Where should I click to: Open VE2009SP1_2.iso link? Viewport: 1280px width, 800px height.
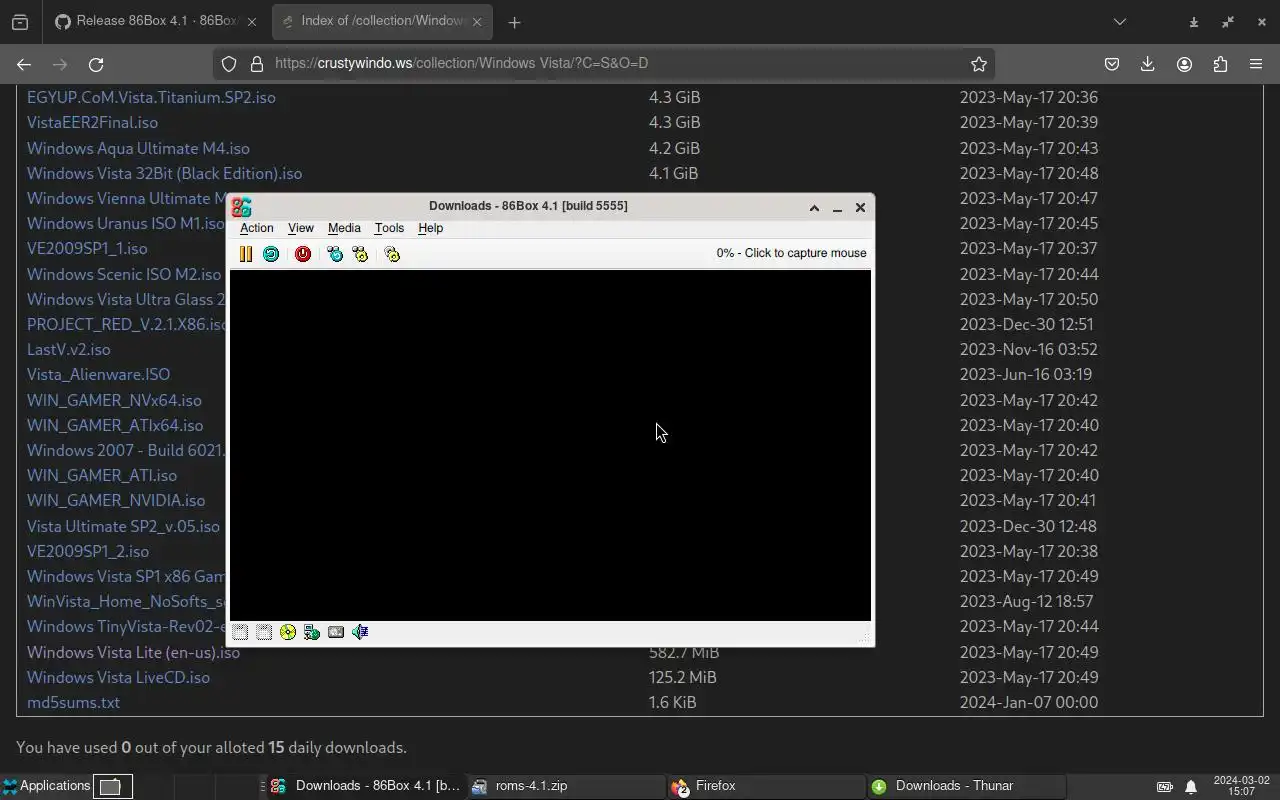point(88,551)
